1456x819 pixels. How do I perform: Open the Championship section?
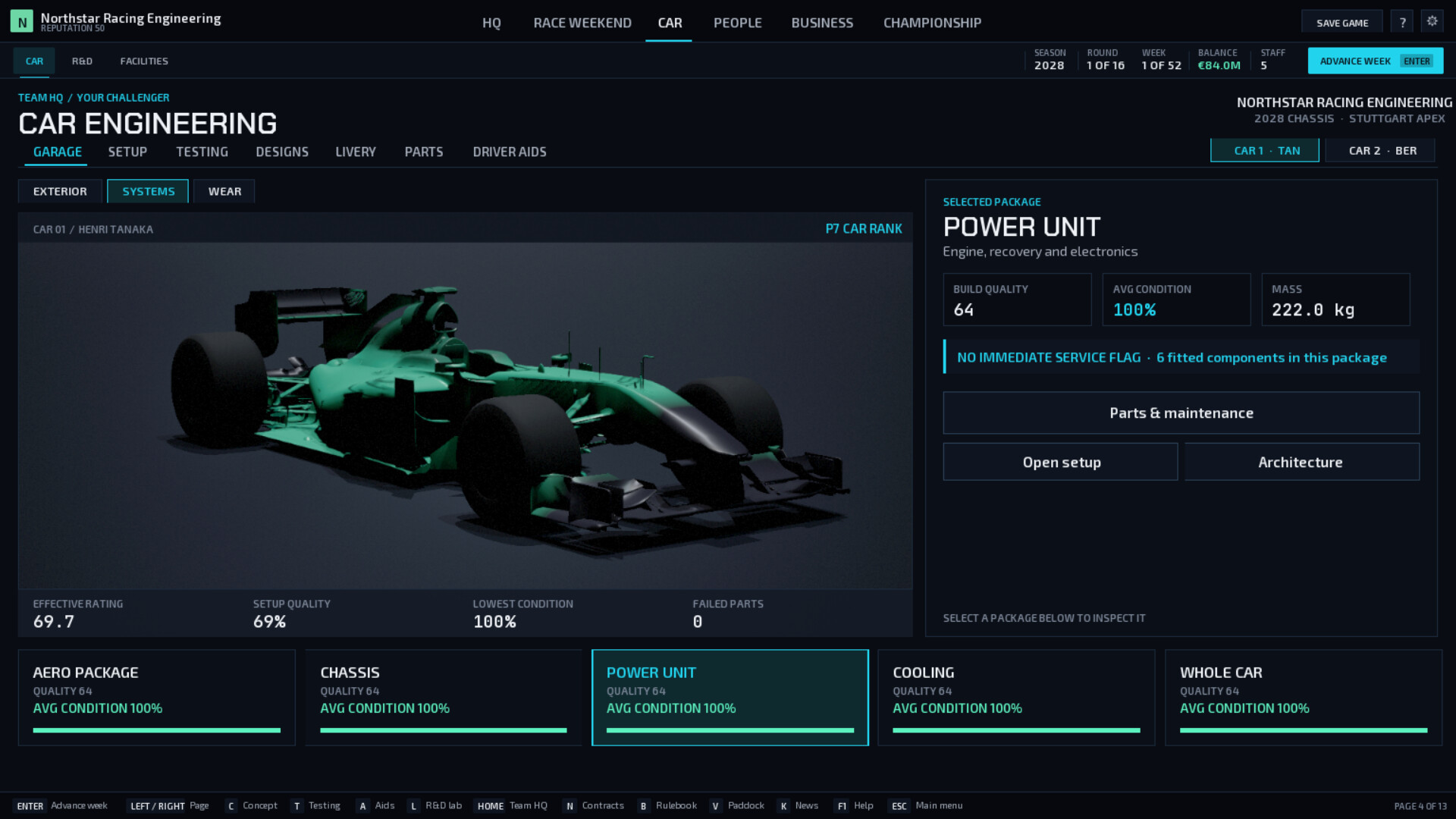tap(932, 23)
